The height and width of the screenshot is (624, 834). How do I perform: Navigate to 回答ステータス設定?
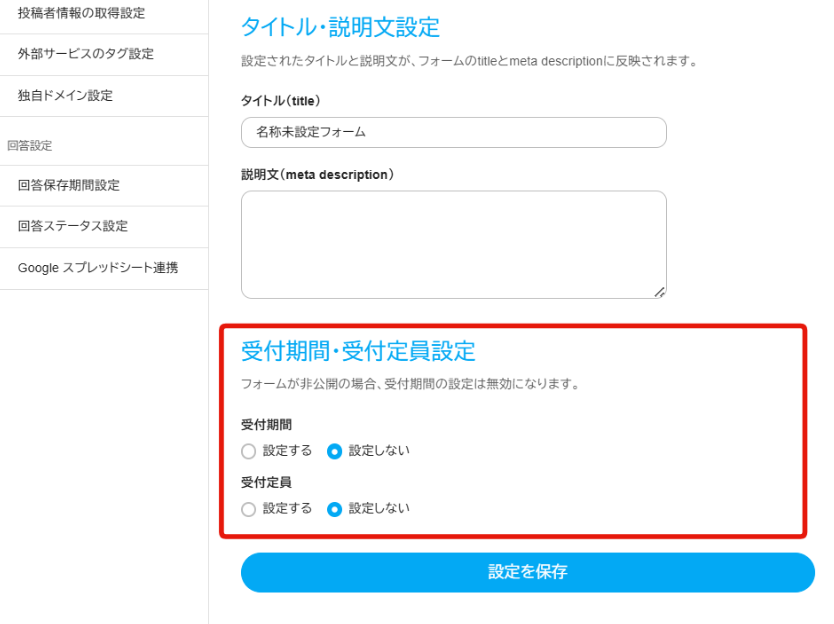[72, 226]
